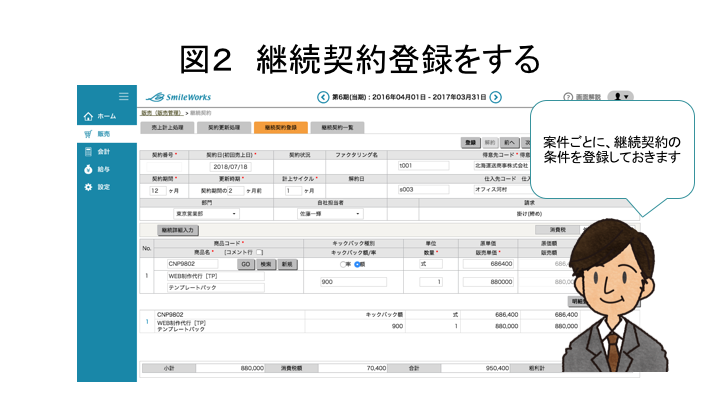Click the GO button beside product code
This screenshot has height=405, width=720.
(x=246, y=264)
